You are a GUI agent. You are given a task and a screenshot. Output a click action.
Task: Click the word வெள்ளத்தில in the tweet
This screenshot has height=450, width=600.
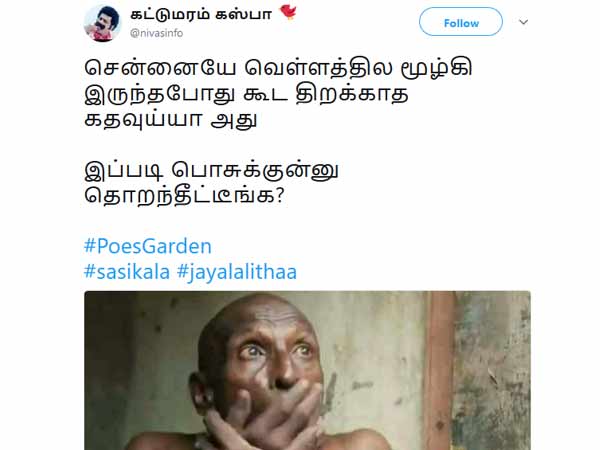pos(318,69)
